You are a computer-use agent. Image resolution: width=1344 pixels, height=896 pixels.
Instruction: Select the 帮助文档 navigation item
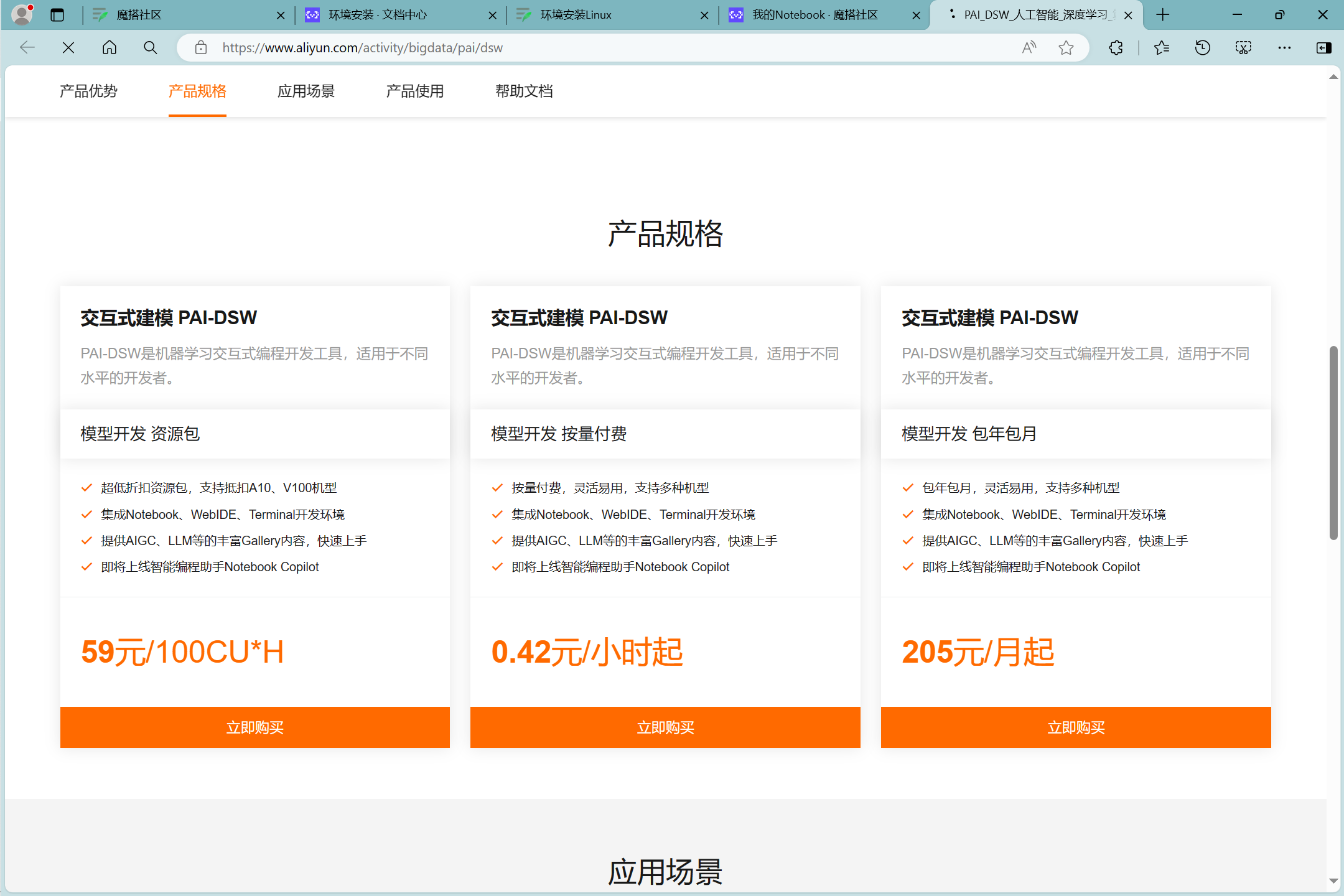[x=524, y=91]
